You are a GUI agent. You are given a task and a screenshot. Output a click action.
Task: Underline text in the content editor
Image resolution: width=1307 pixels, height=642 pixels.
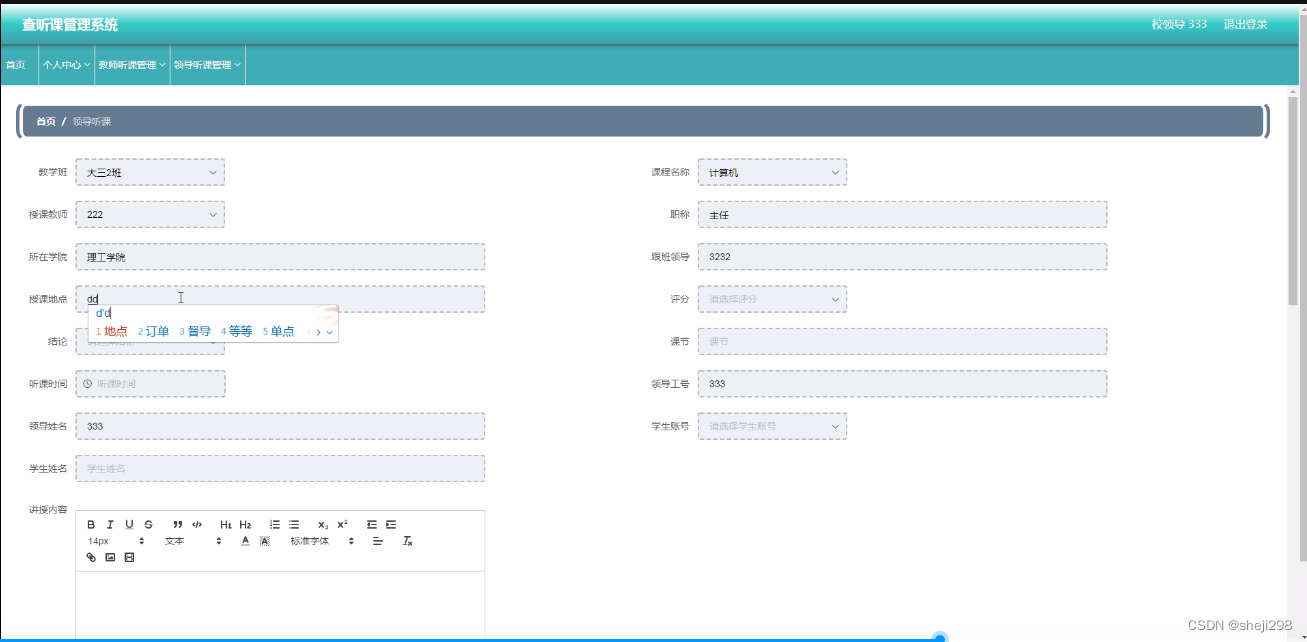(x=129, y=524)
